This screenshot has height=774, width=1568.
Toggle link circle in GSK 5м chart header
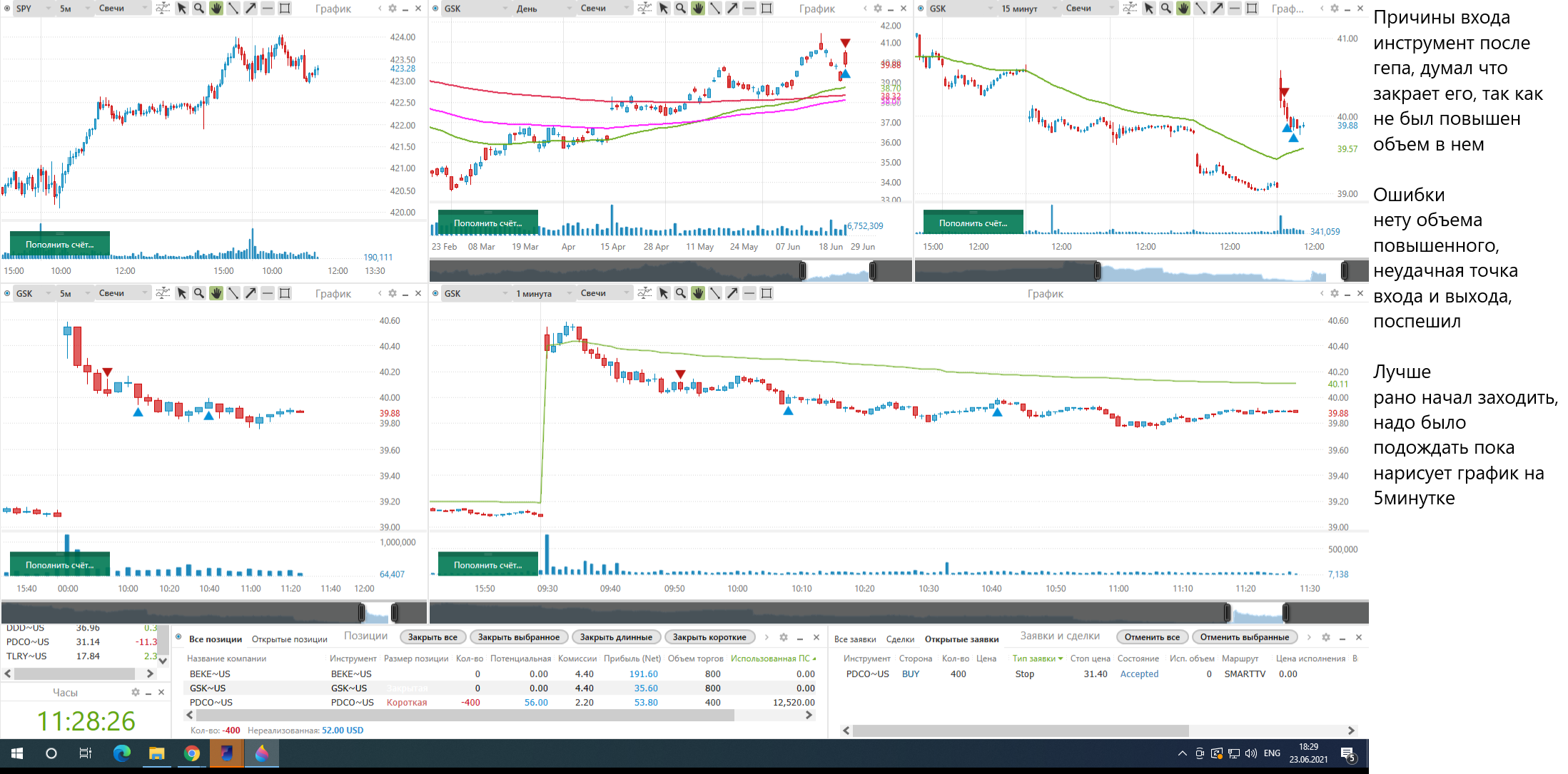7,293
